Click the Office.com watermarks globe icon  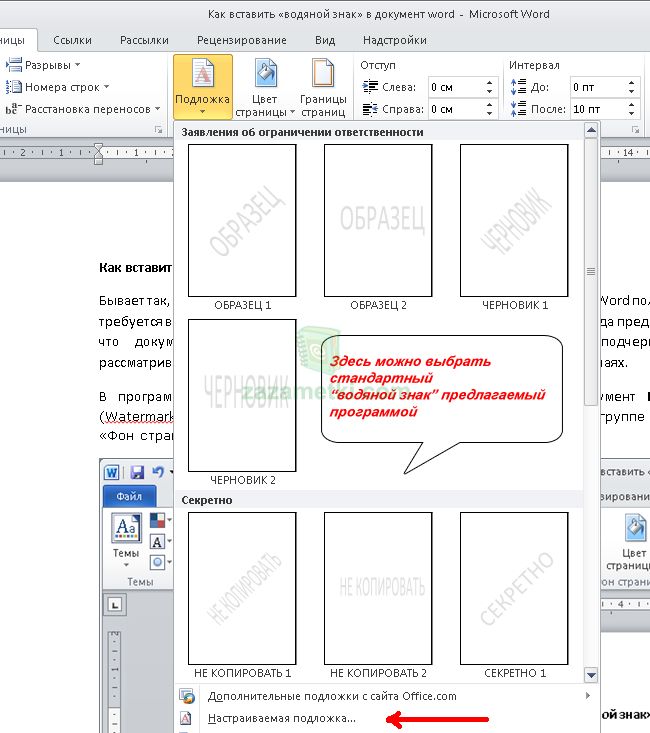[x=187, y=696]
